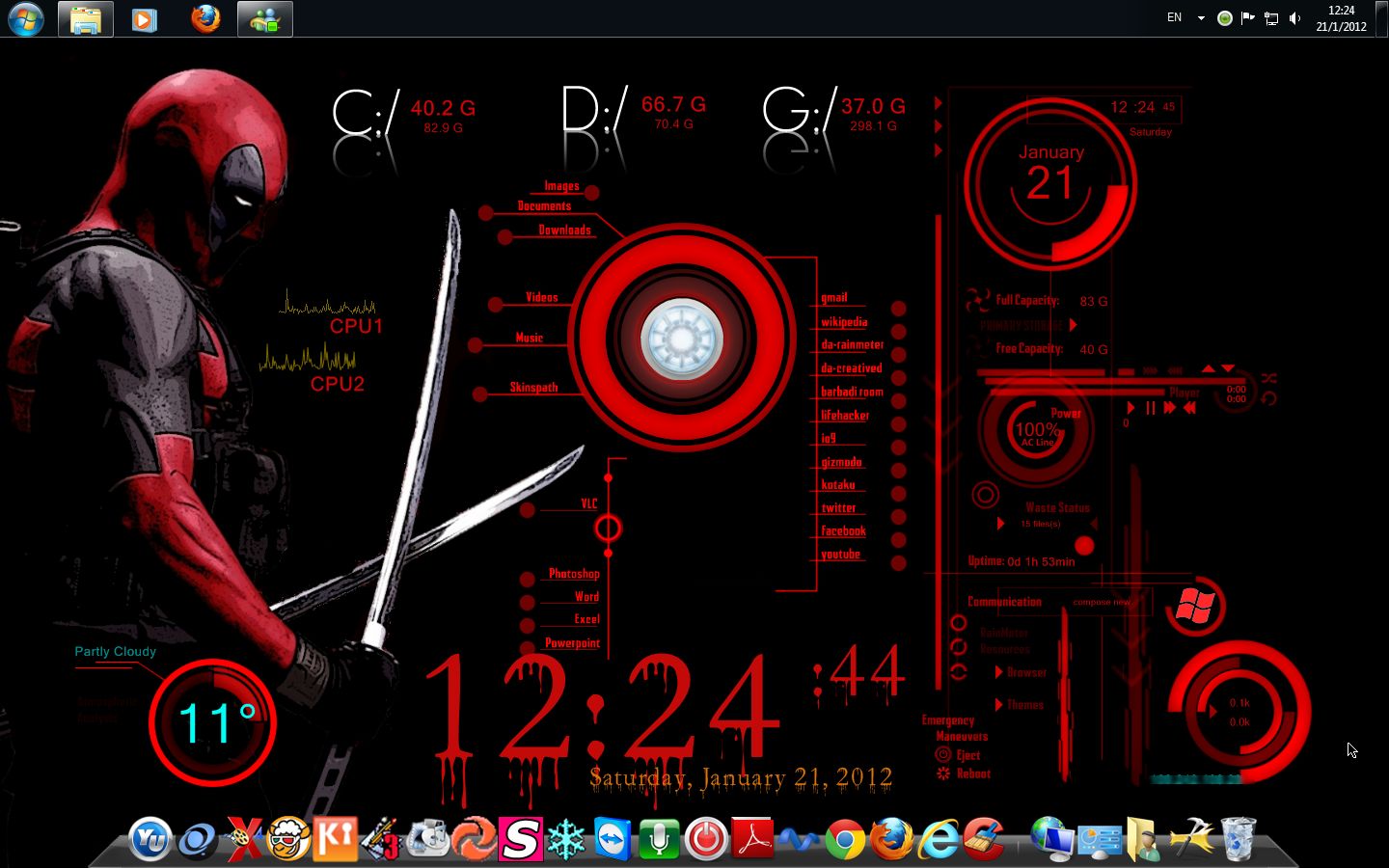Viewport: 1389px width, 868px height.
Task: Open the face with glasses dock icon
Action: tap(288, 838)
